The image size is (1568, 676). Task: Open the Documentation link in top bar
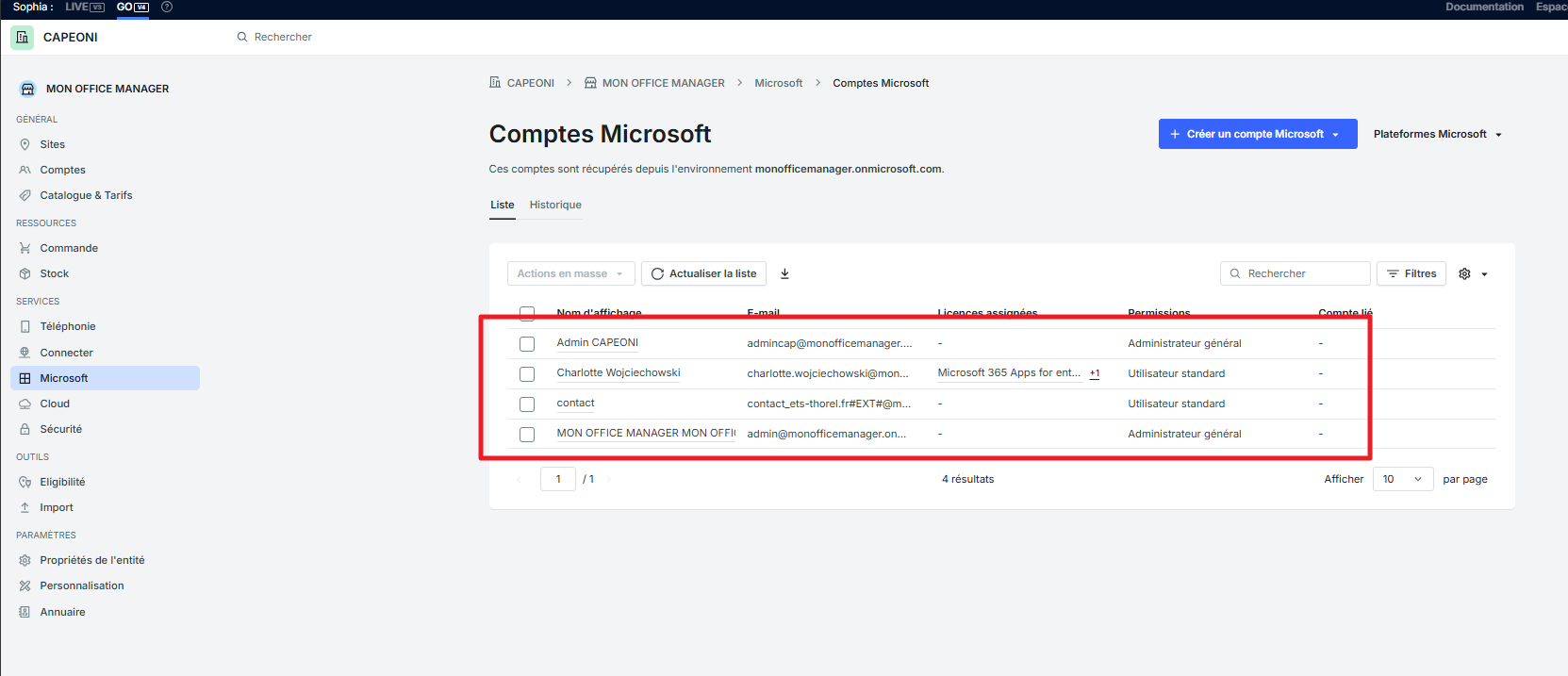[1484, 7]
